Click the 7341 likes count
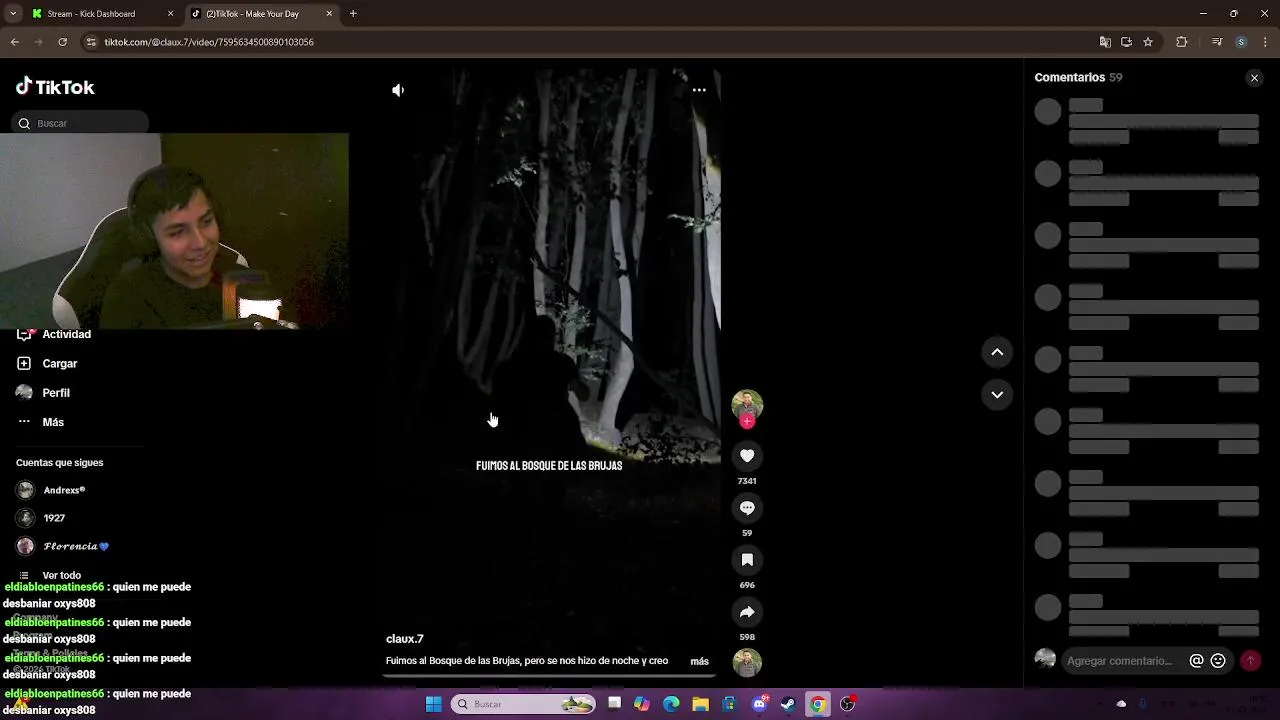The height and width of the screenshot is (720, 1280). point(747,481)
